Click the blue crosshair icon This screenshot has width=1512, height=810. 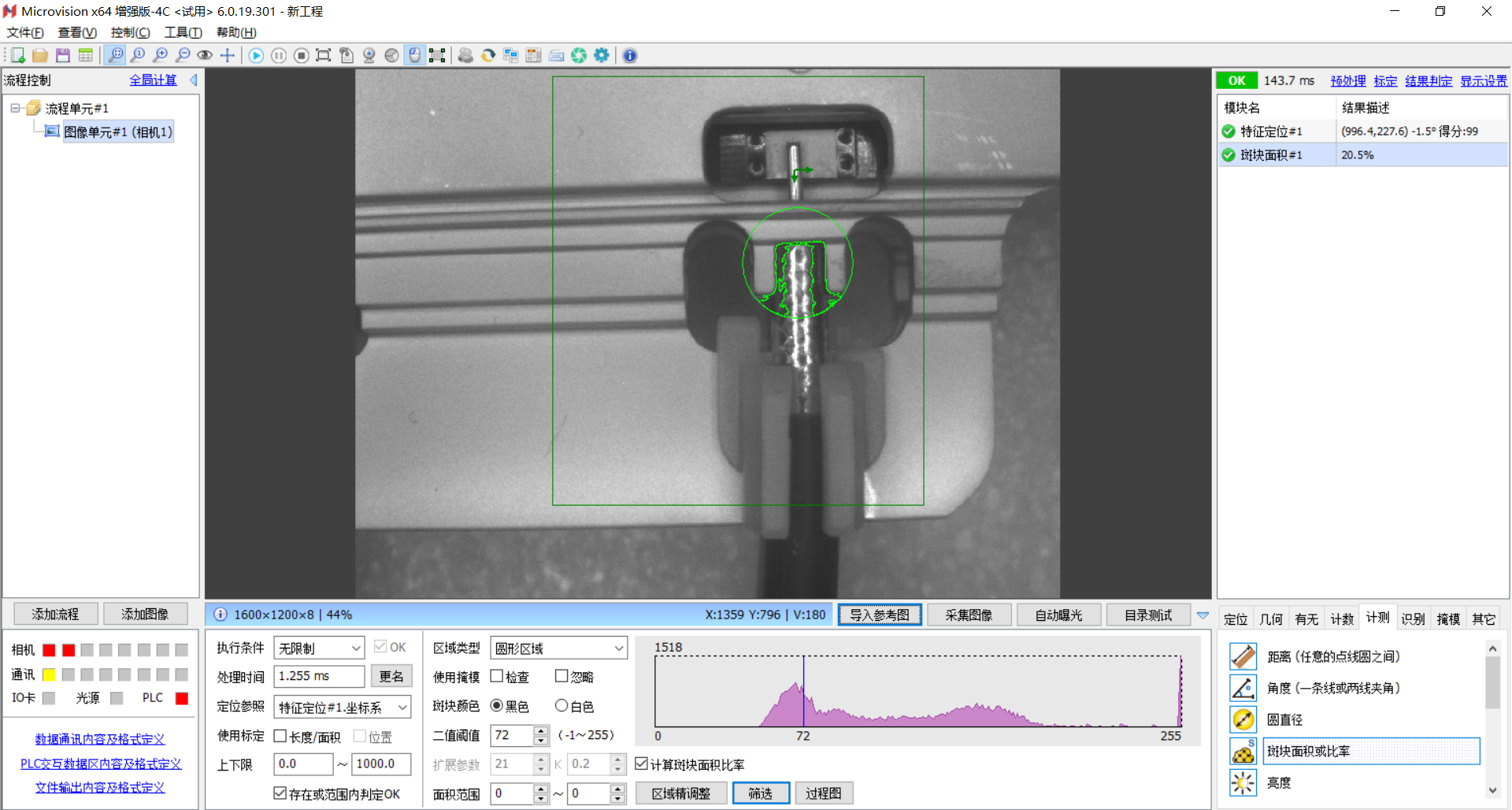click(x=228, y=55)
